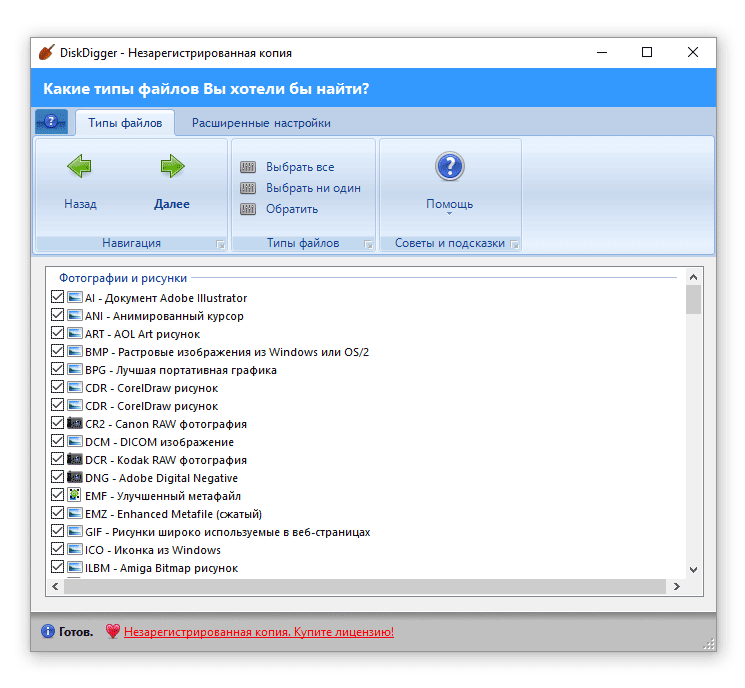
Task: Expand the Навигация group launcher
Action: click(220, 244)
